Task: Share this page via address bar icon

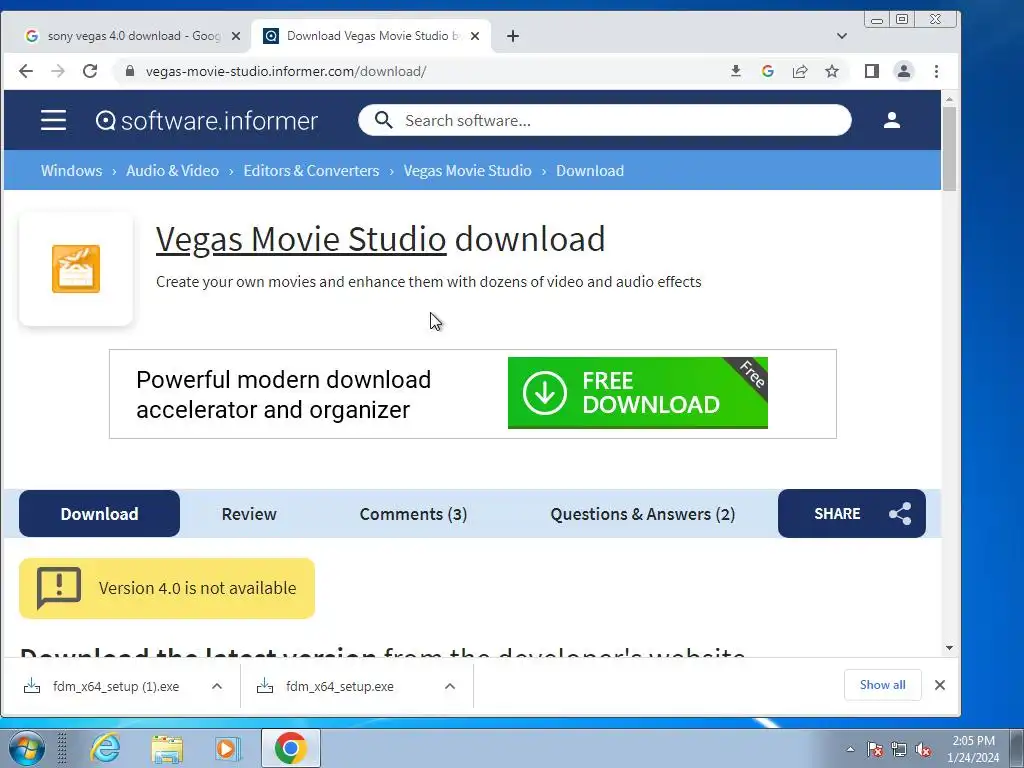Action: [x=800, y=71]
